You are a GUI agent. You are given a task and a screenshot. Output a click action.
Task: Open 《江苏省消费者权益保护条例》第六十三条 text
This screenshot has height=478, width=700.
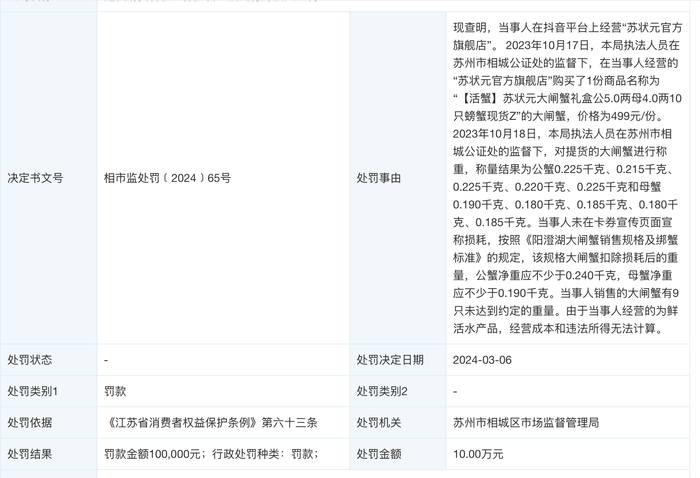[x=210, y=423]
